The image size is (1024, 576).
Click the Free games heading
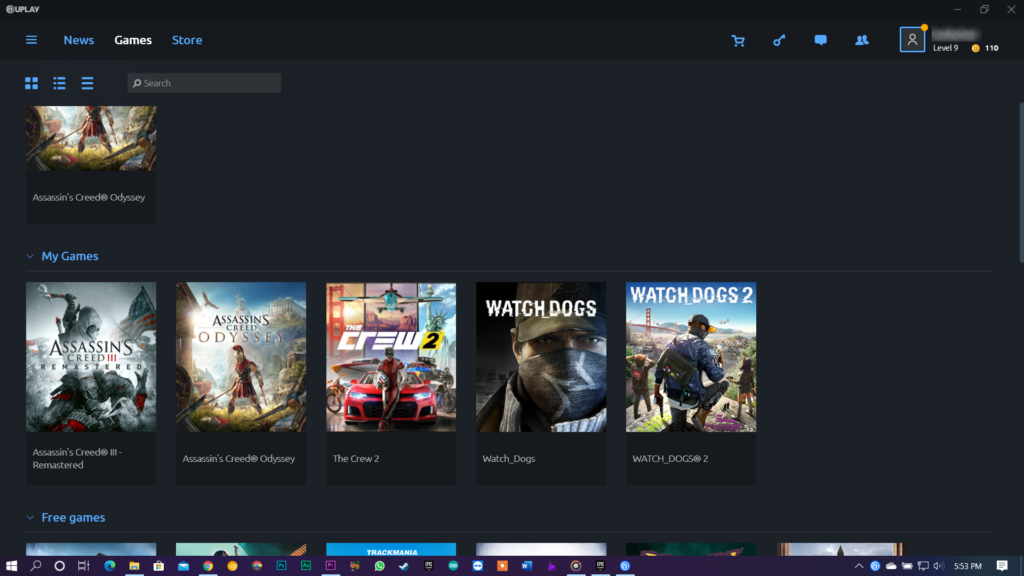(x=73, y=517)
